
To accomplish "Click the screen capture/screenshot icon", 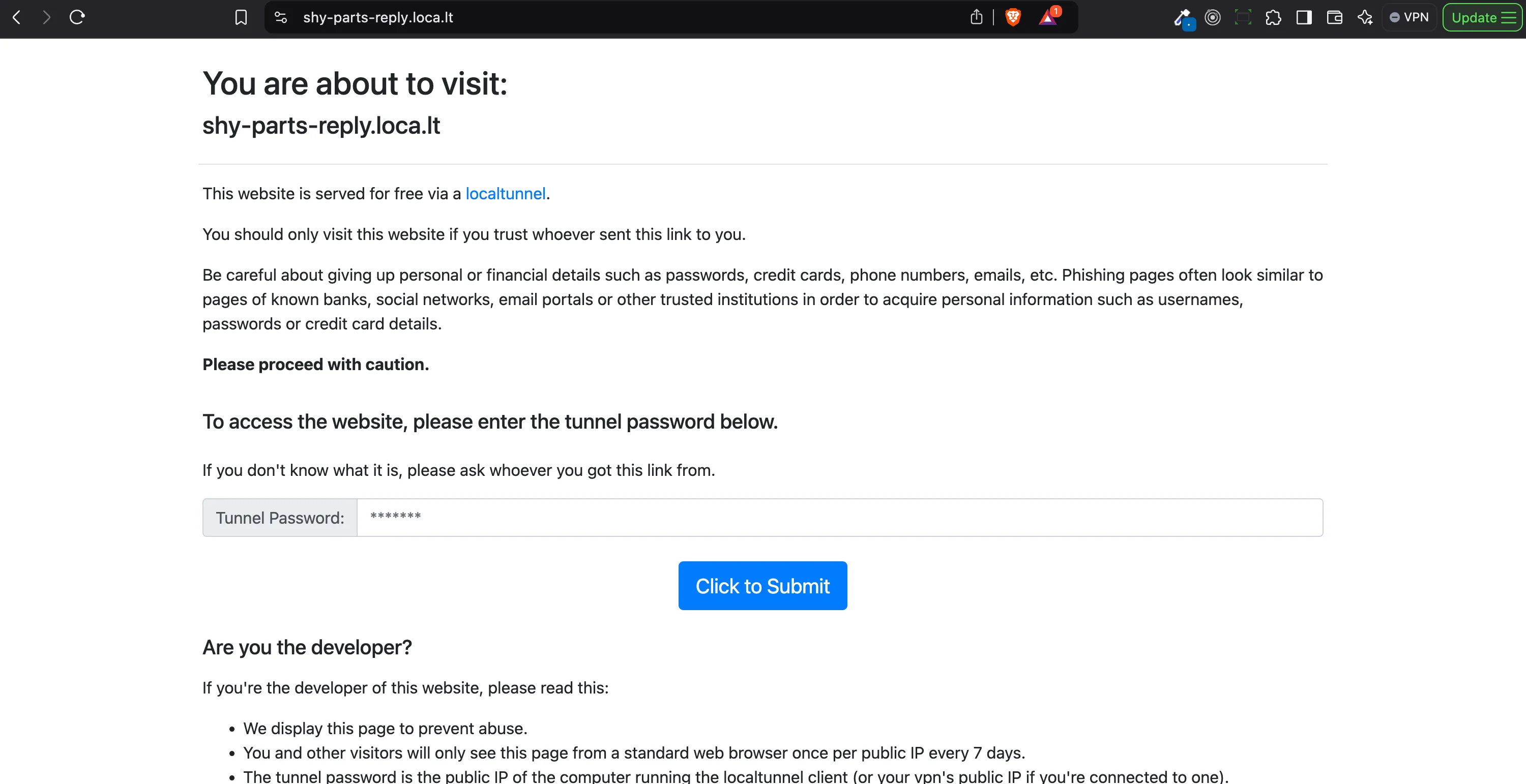I will [1243, 17].
